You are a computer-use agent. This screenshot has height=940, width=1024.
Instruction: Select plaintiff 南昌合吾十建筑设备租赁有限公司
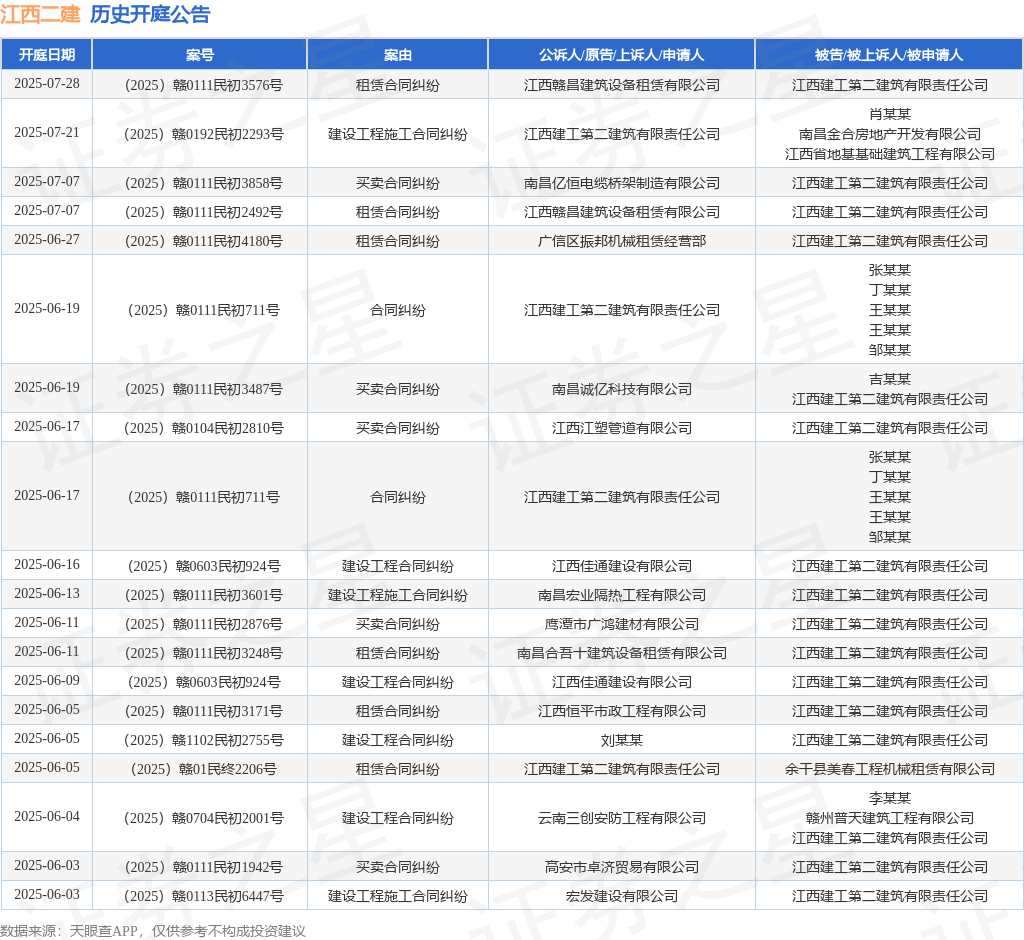coord(622,653)
